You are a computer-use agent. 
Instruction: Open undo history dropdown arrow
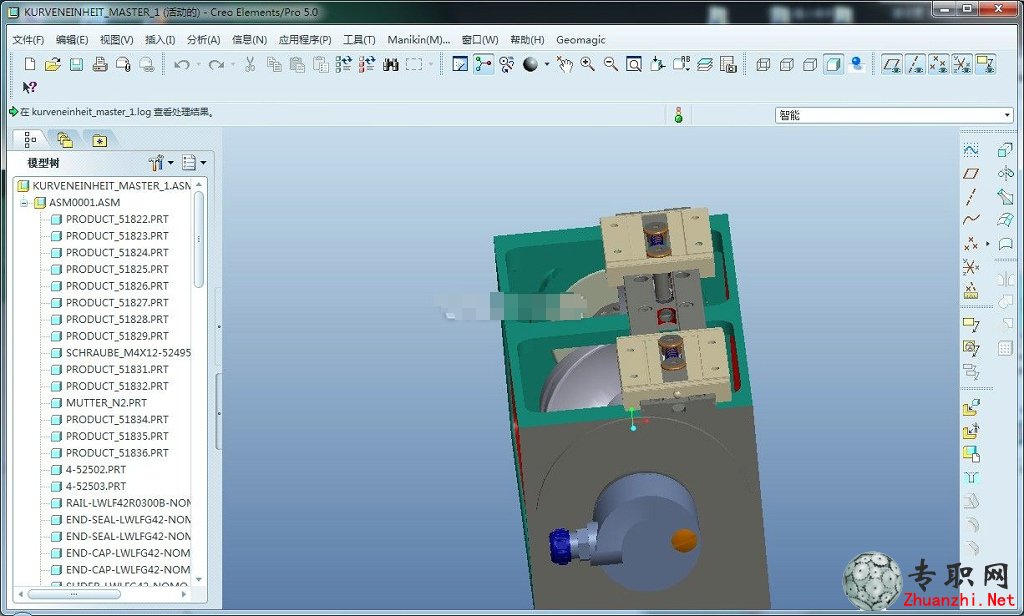point(199,64)
